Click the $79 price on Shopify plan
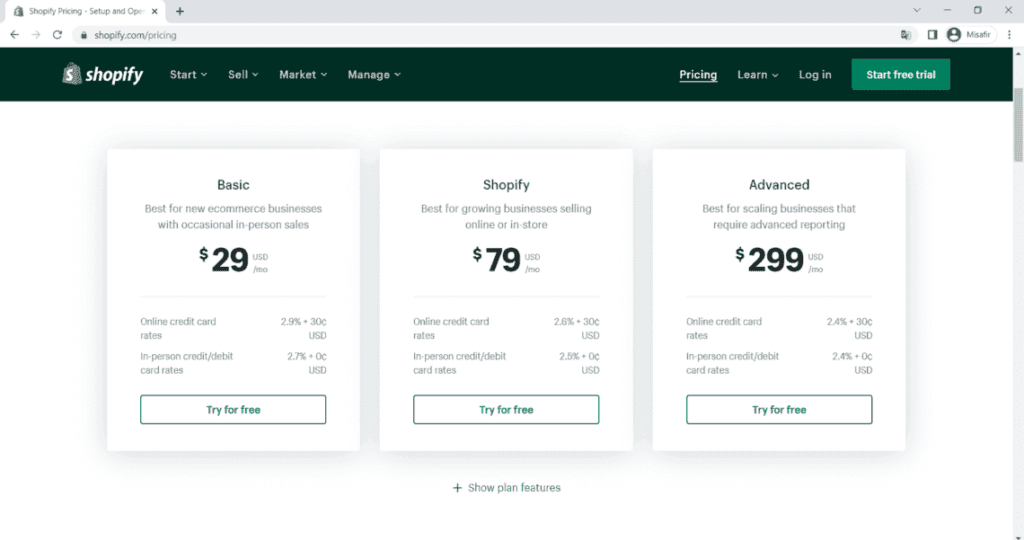The width and height of the screenshot is (1024, 540). coord(506,260)
